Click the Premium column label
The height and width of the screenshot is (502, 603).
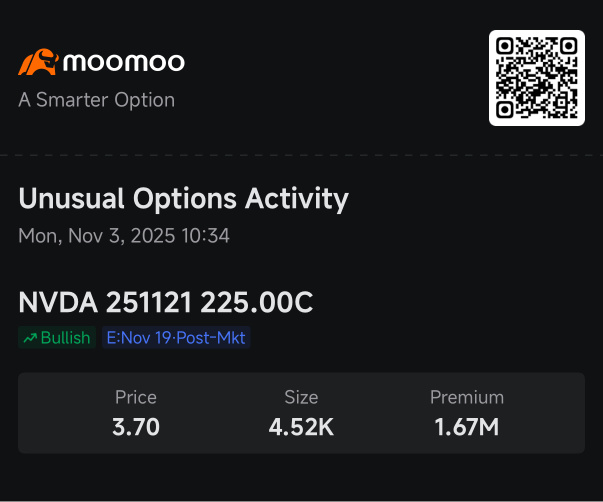pos(466,398)
